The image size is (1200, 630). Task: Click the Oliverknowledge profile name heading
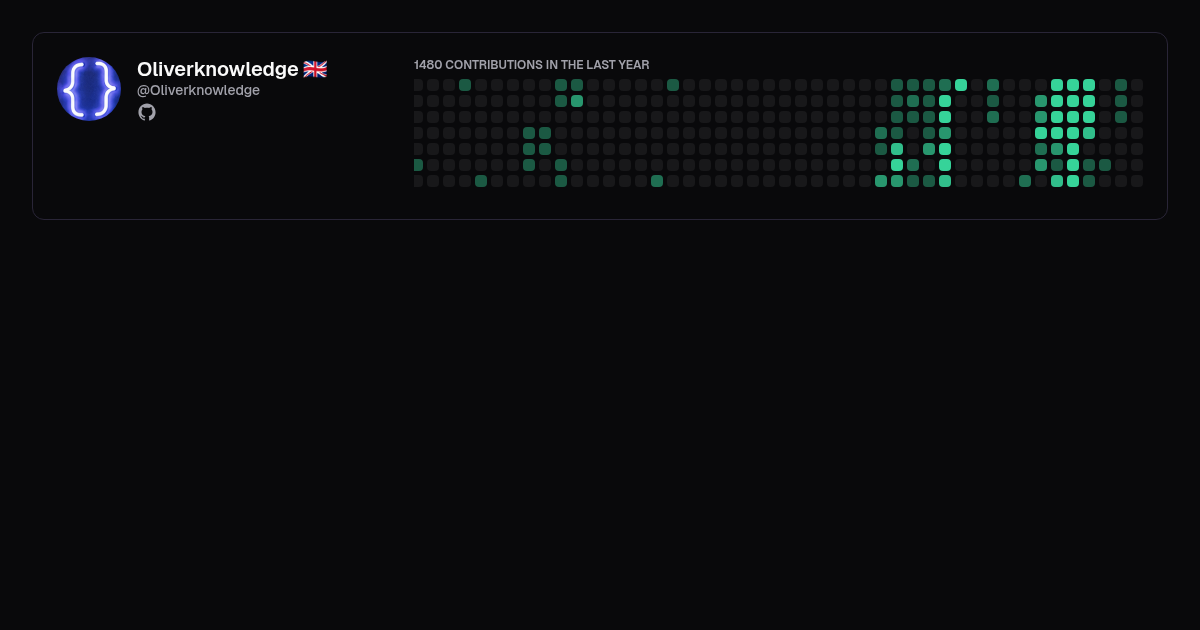217,69
